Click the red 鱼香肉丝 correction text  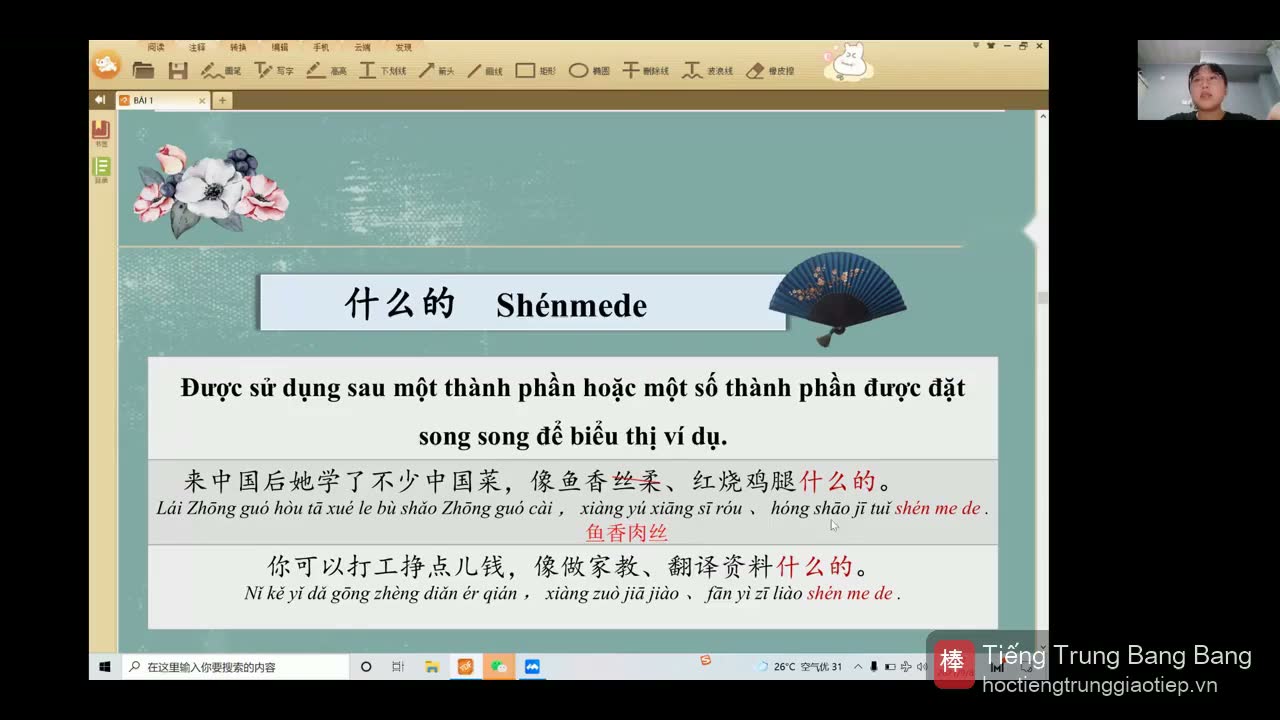coord(627,534)
